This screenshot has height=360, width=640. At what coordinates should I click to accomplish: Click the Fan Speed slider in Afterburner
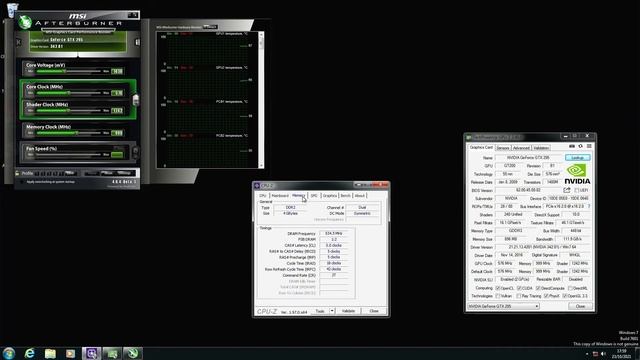coord(69,155)
